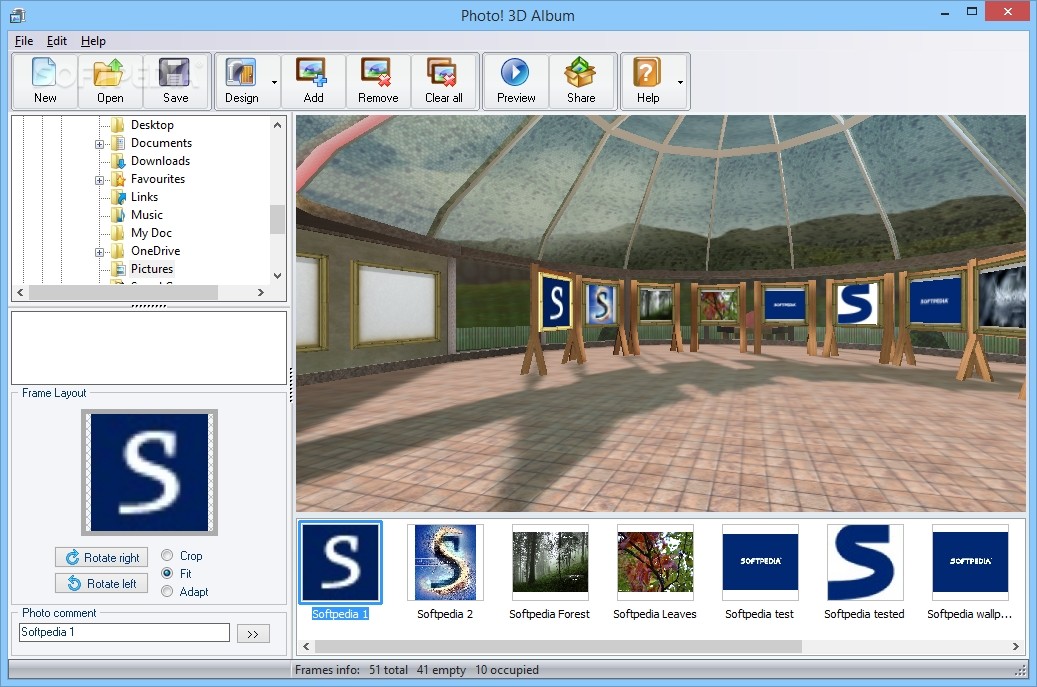Share the current album

pos(583,80)
